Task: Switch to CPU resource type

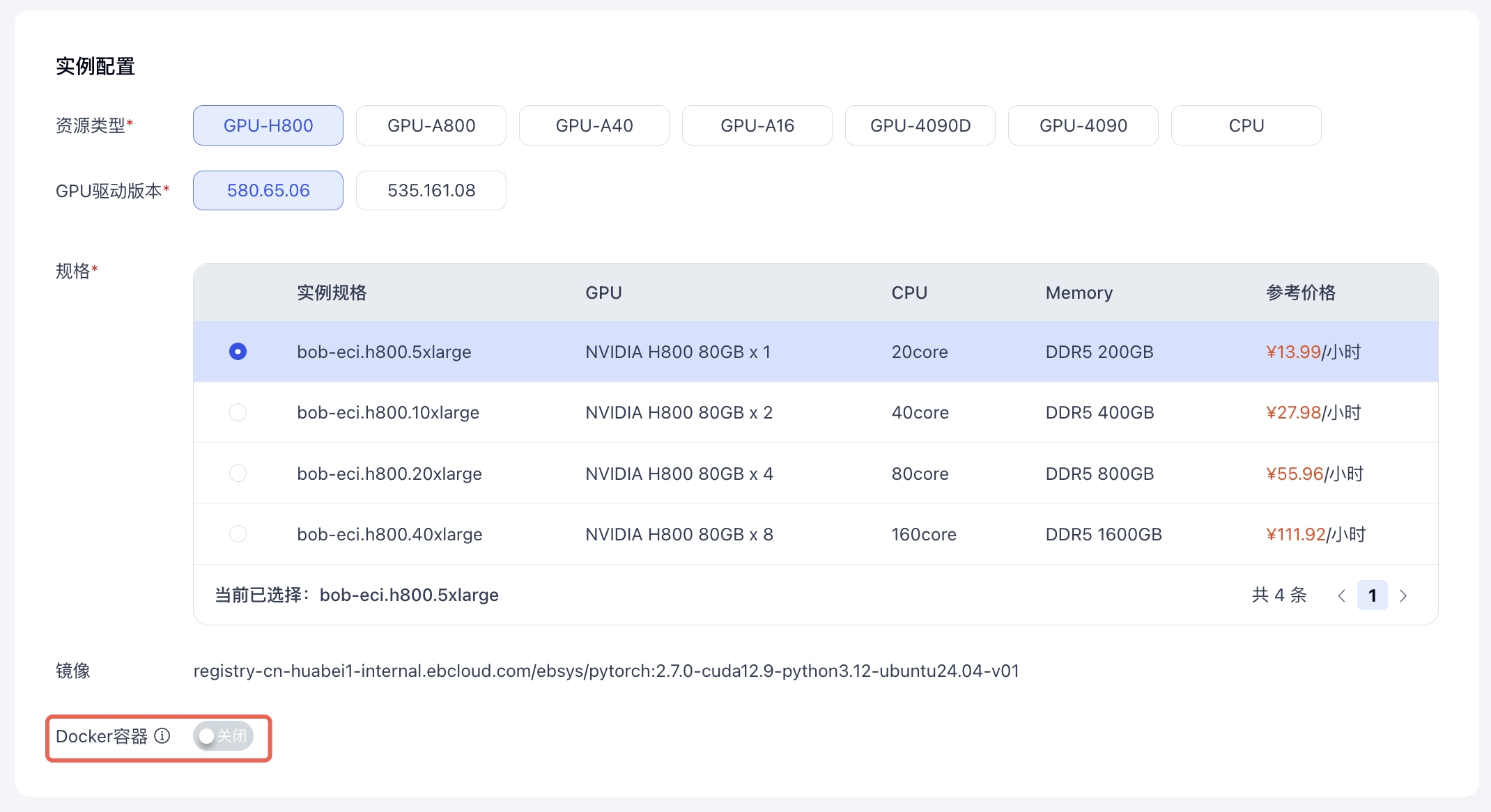Action: pyautogui.click(x=1246, y=125)
